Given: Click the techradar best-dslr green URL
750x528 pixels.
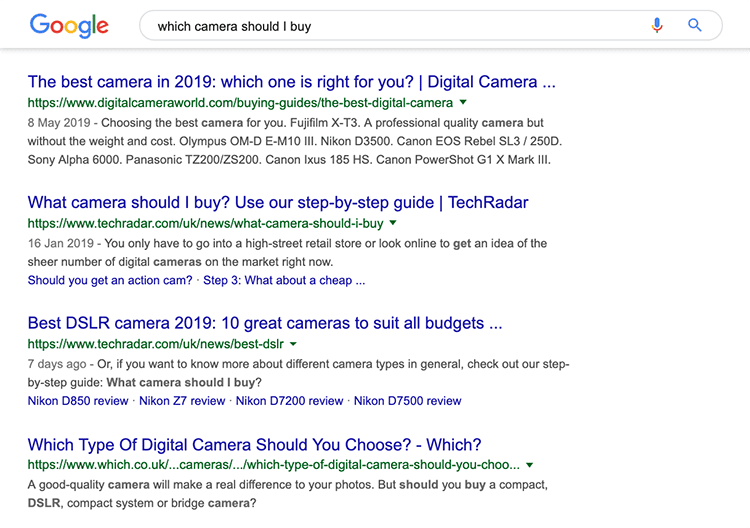Looking at the screenshot, I should (155, 344).
